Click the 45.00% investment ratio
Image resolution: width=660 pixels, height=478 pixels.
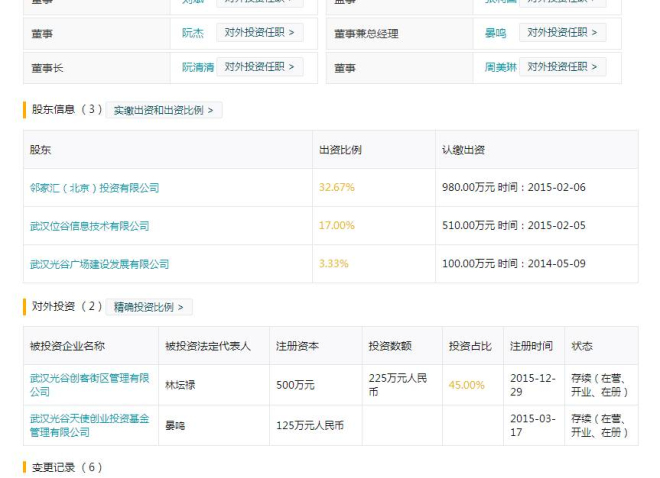point(466,385)
